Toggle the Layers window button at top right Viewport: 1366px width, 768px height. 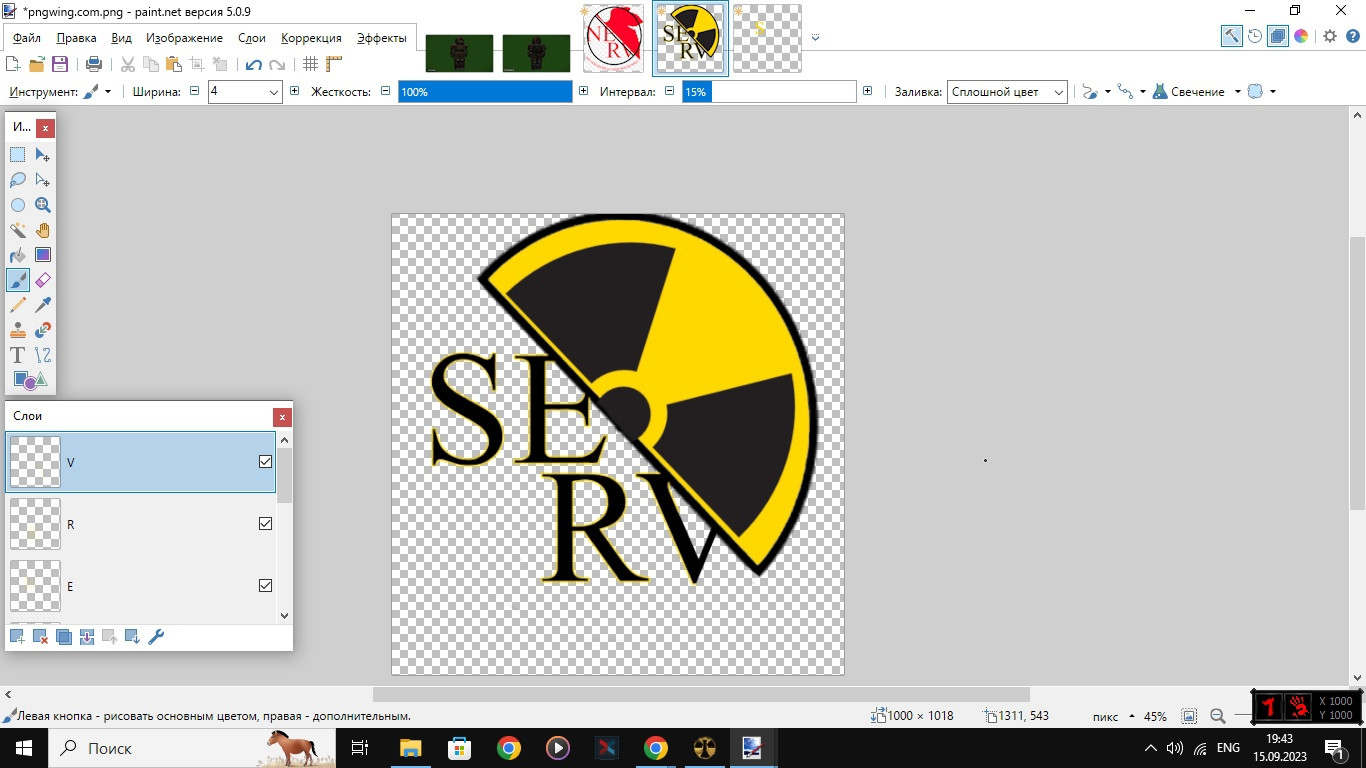pos(1278,36)
